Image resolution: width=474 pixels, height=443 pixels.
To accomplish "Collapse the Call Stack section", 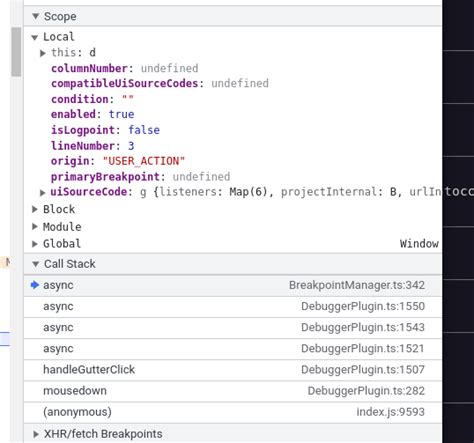I will (36, 264).
